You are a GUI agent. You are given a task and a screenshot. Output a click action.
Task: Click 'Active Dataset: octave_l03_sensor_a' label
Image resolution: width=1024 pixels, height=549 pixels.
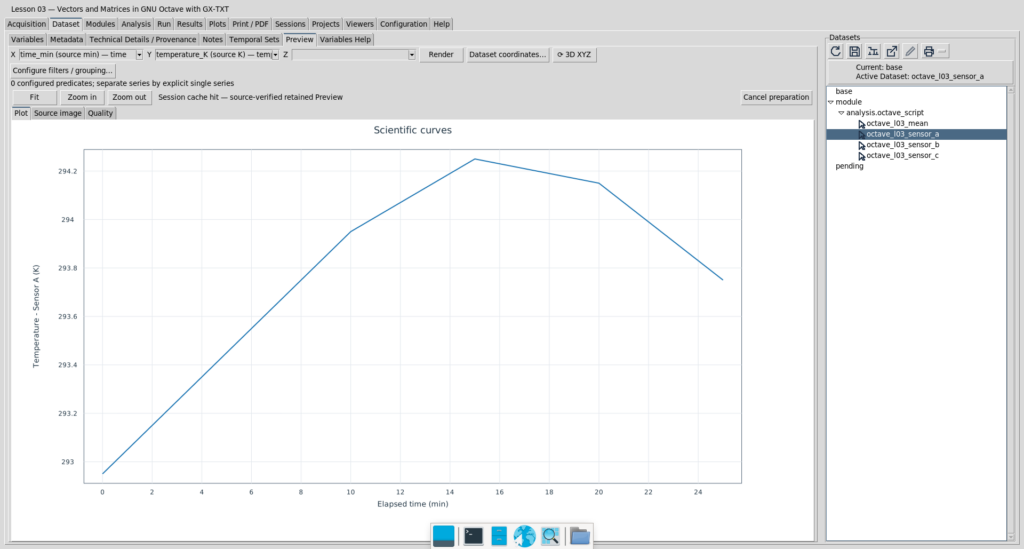point(920,76)
